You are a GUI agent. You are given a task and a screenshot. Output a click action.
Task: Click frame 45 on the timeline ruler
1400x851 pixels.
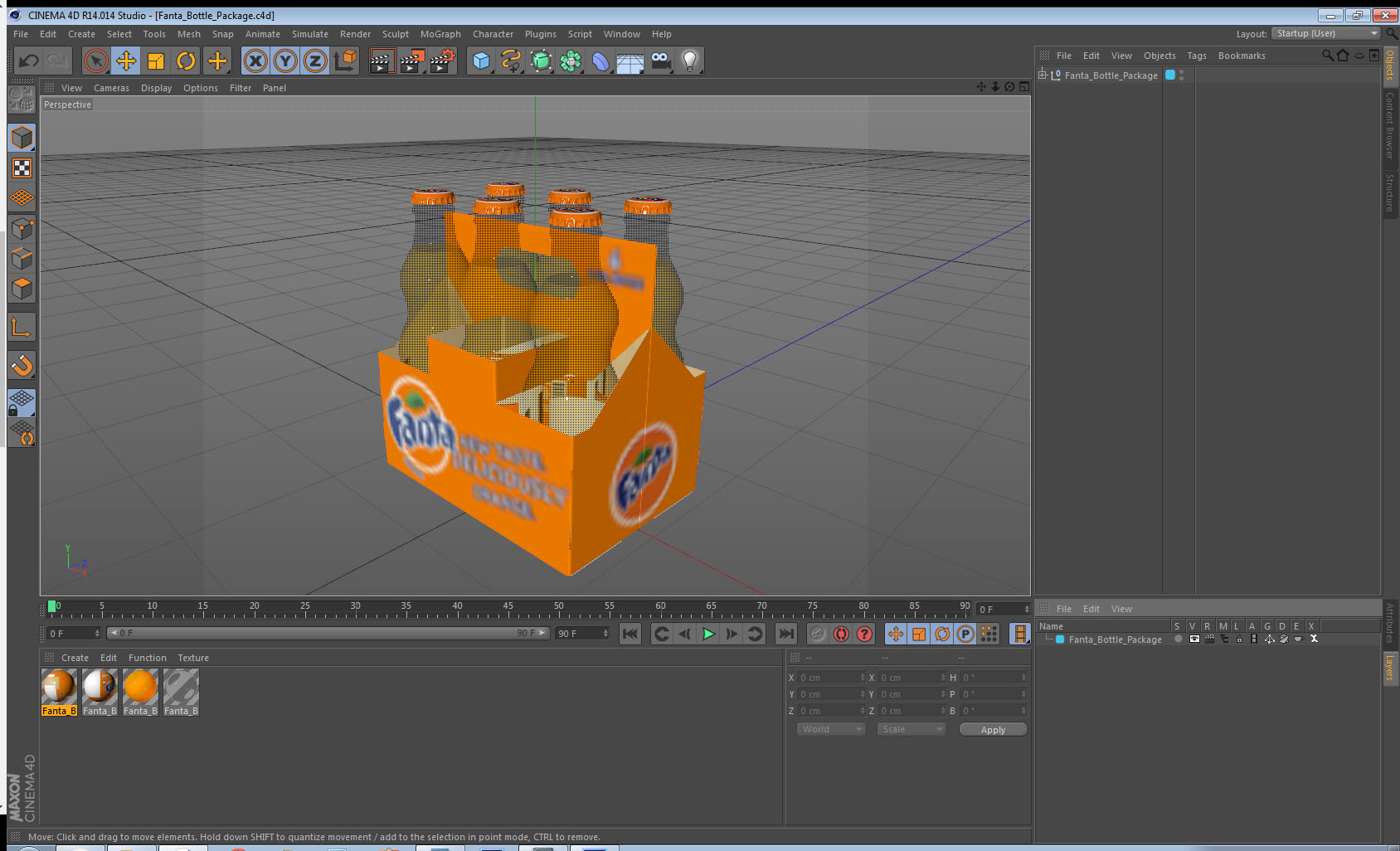508,608
